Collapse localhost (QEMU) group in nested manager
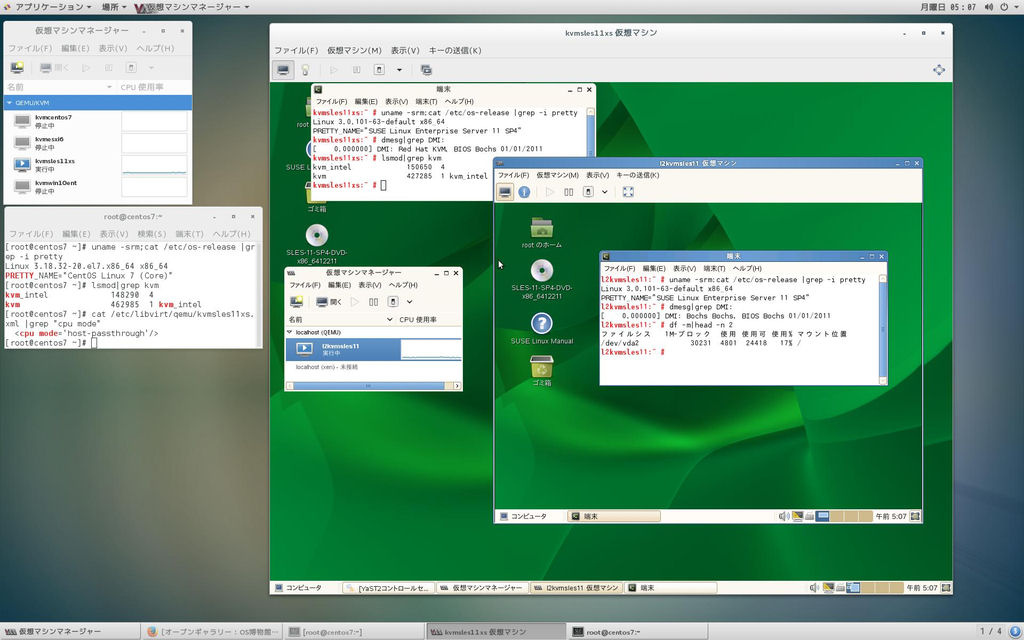The image size is (1024, 640). [x=290, y=332]
